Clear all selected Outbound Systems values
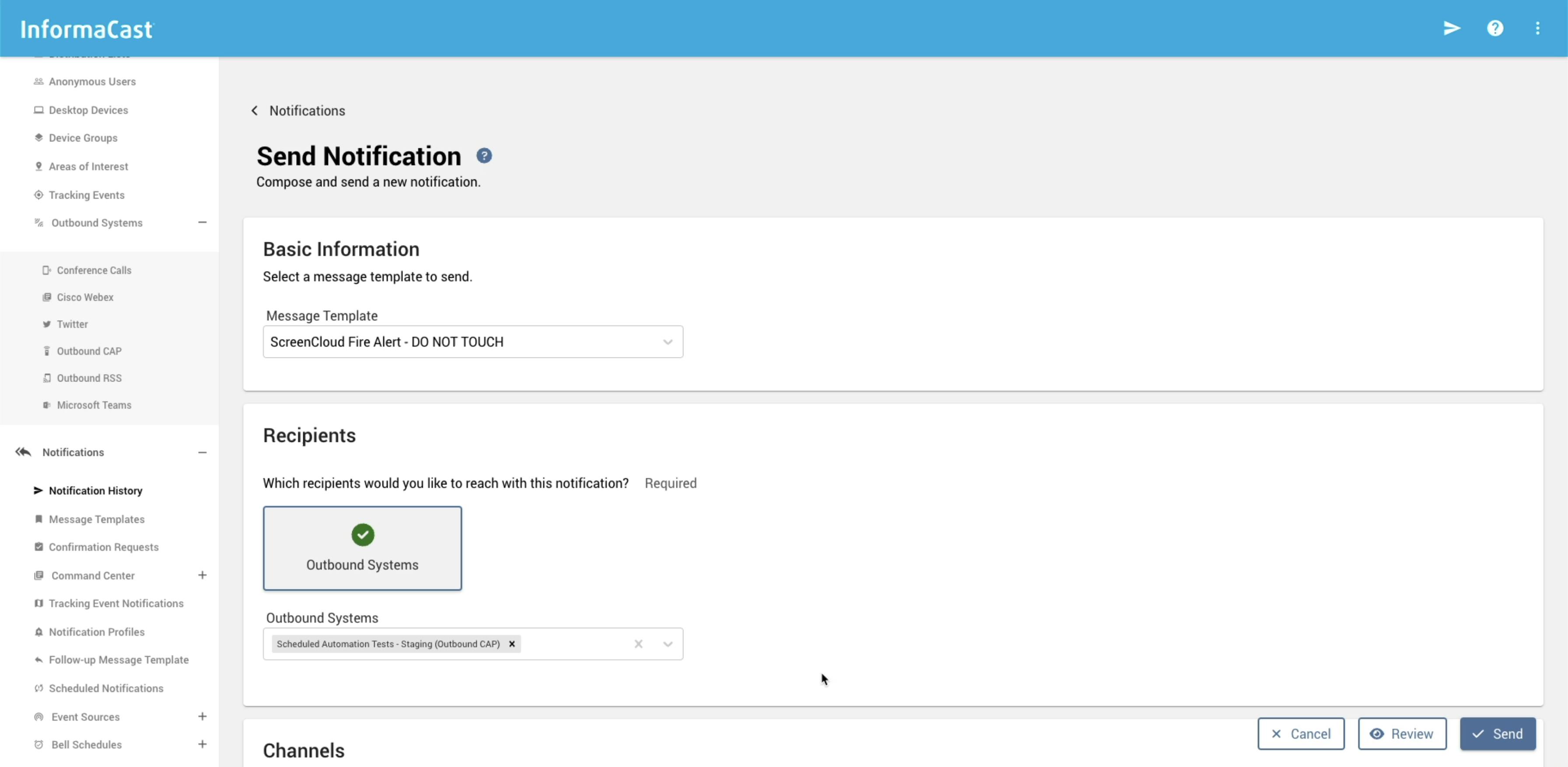Viewport: 1568px width, 767px height. [x=638, y=644]
